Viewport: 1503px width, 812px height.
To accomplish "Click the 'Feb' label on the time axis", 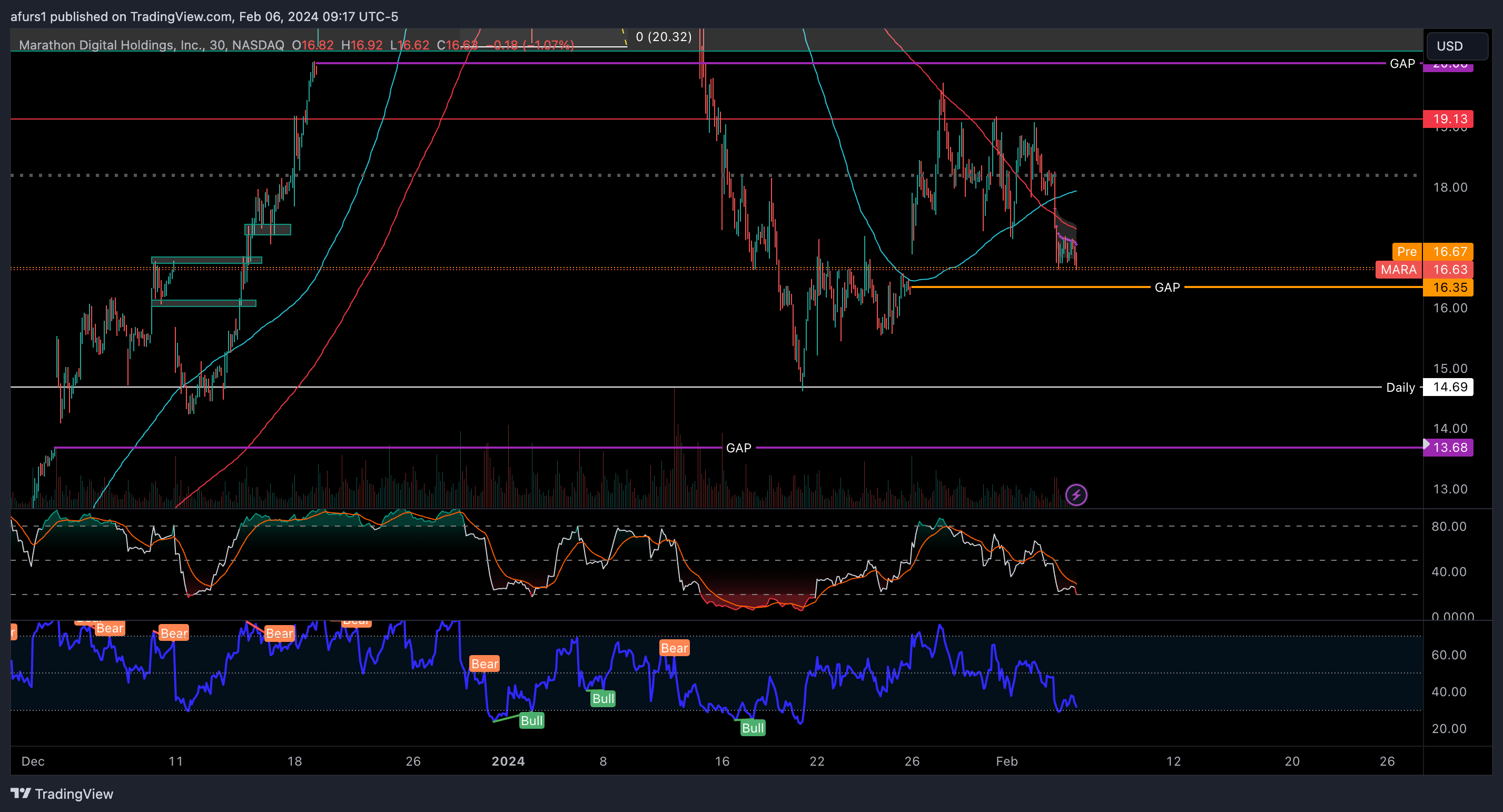I will (1007, 761).
